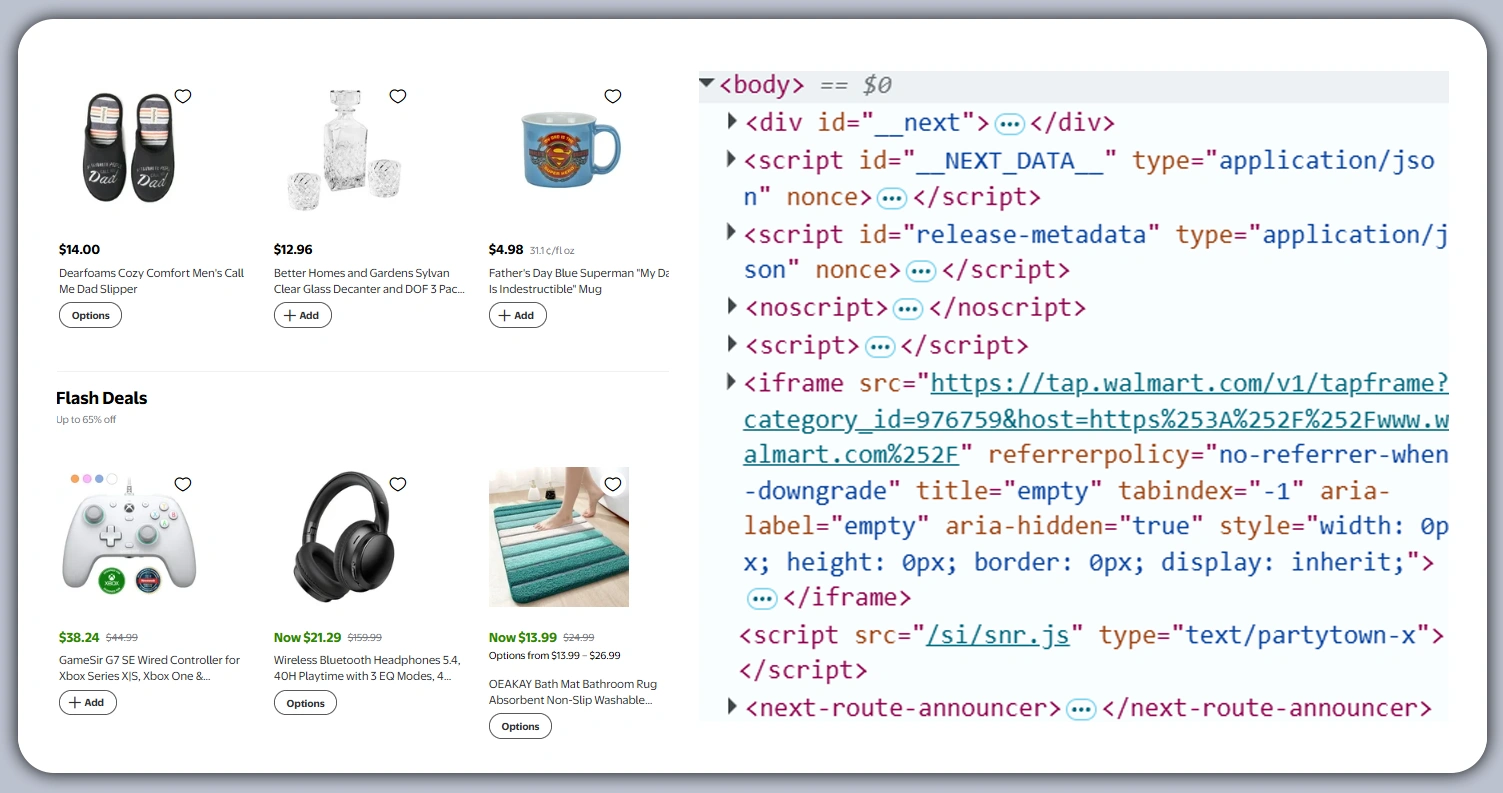Heart the Superman "My Dad" mug
Screen dimensions: 1503x793
(613, 96)
